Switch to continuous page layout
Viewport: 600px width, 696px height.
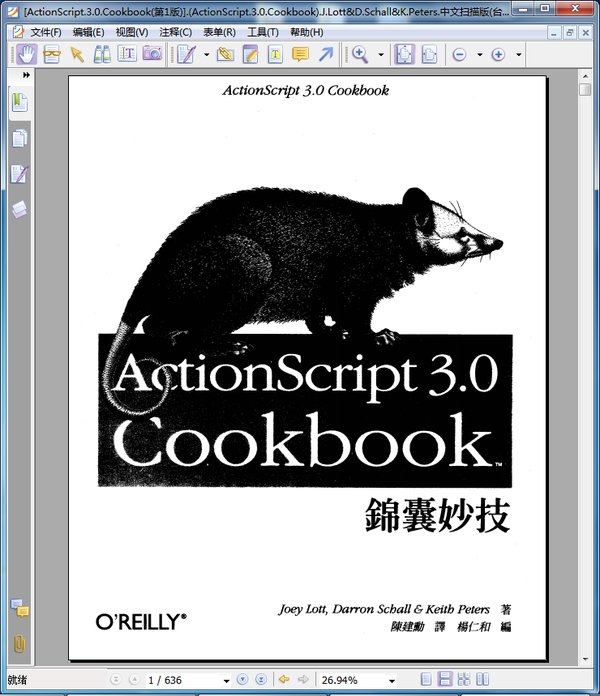click(445, 679)
